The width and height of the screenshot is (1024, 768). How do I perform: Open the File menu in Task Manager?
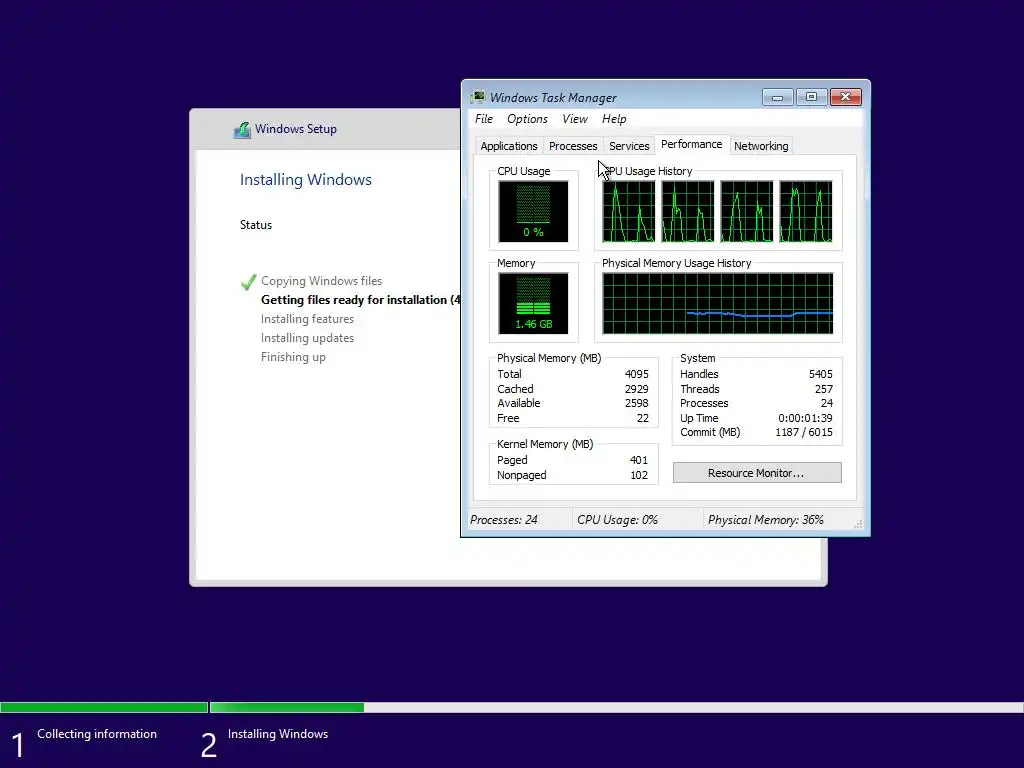click(x=484, y=119)
